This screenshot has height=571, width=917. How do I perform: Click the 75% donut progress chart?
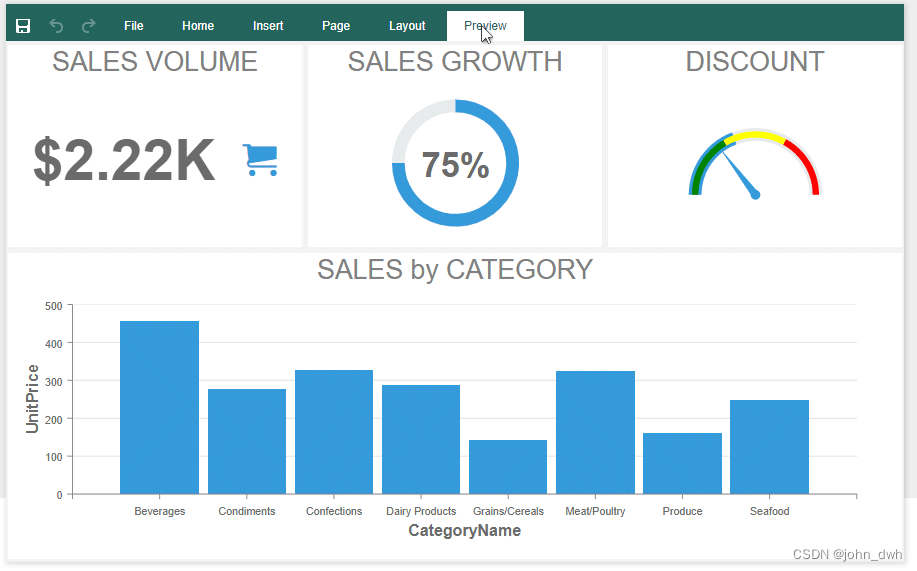point(455,163)
